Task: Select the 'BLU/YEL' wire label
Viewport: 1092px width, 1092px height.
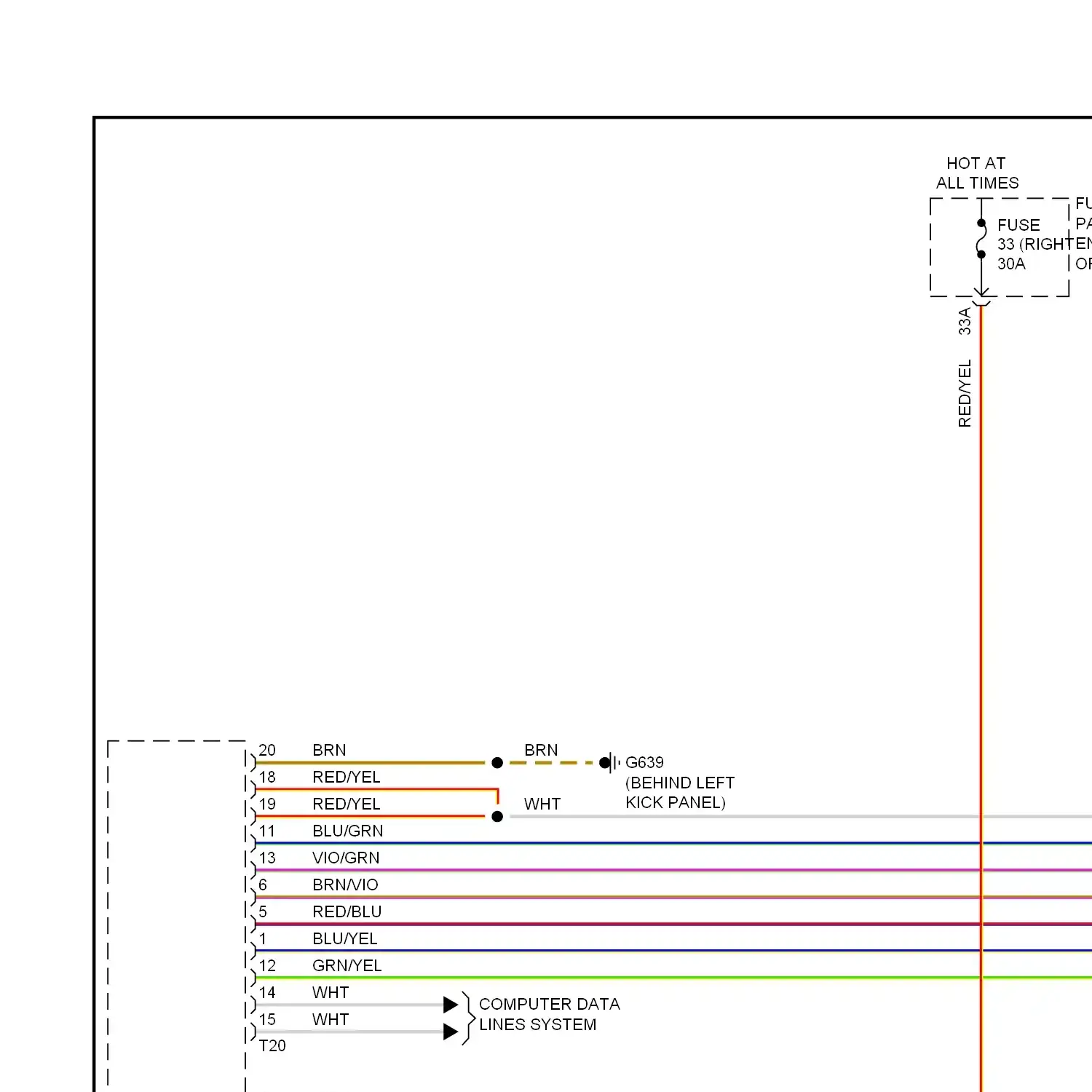Action: (345, 938)
